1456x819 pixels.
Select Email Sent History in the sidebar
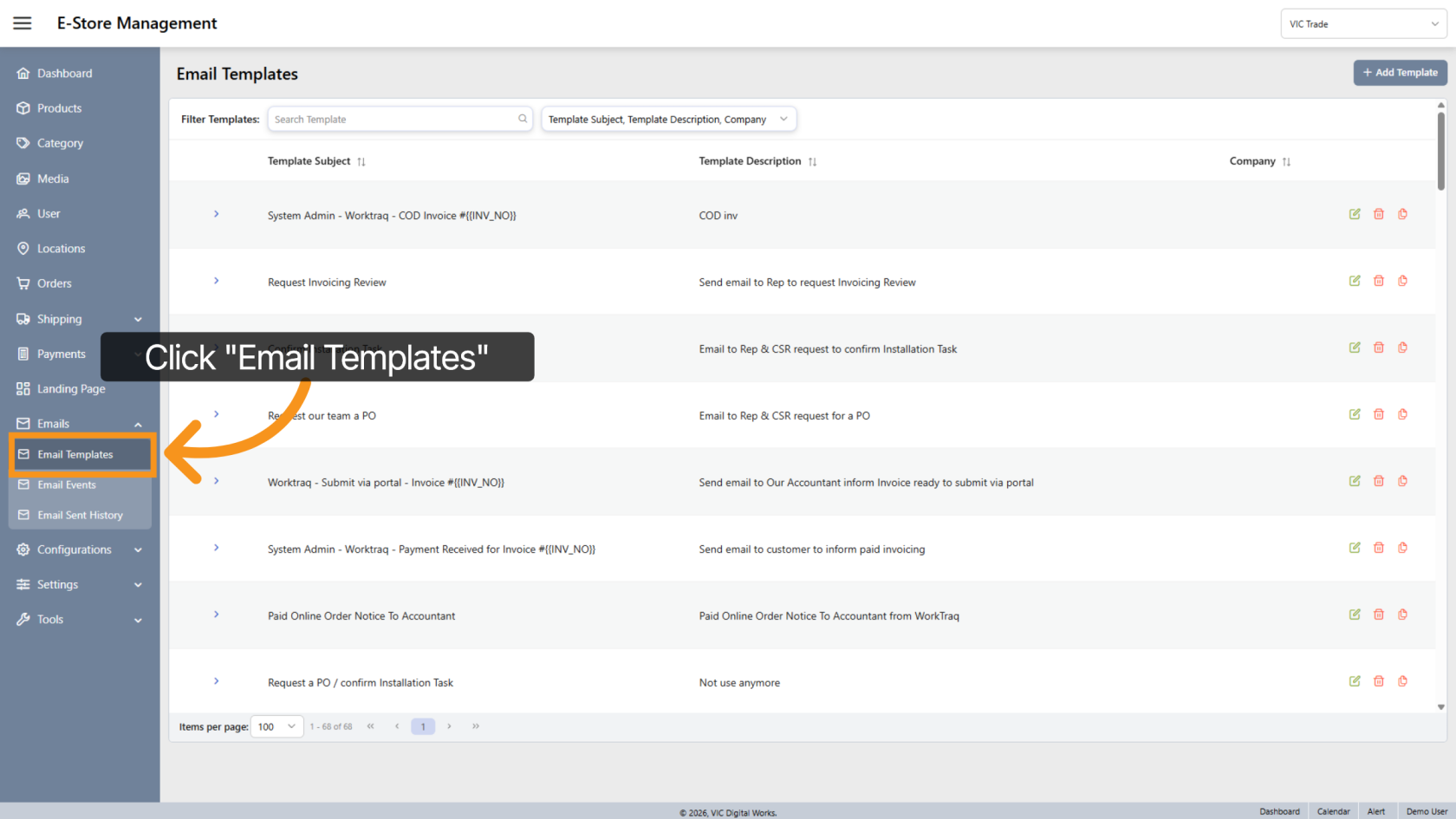80,515
